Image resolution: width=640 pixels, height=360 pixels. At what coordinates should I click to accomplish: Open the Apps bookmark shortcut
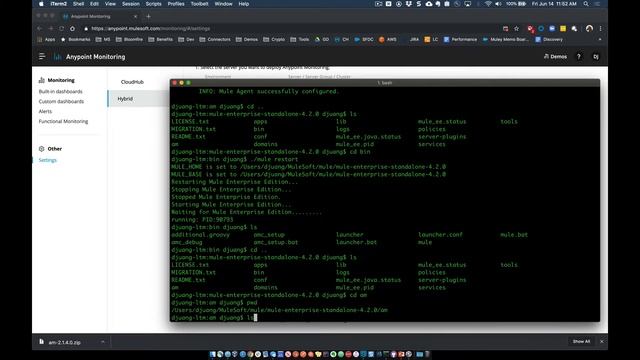coord(46,40)
